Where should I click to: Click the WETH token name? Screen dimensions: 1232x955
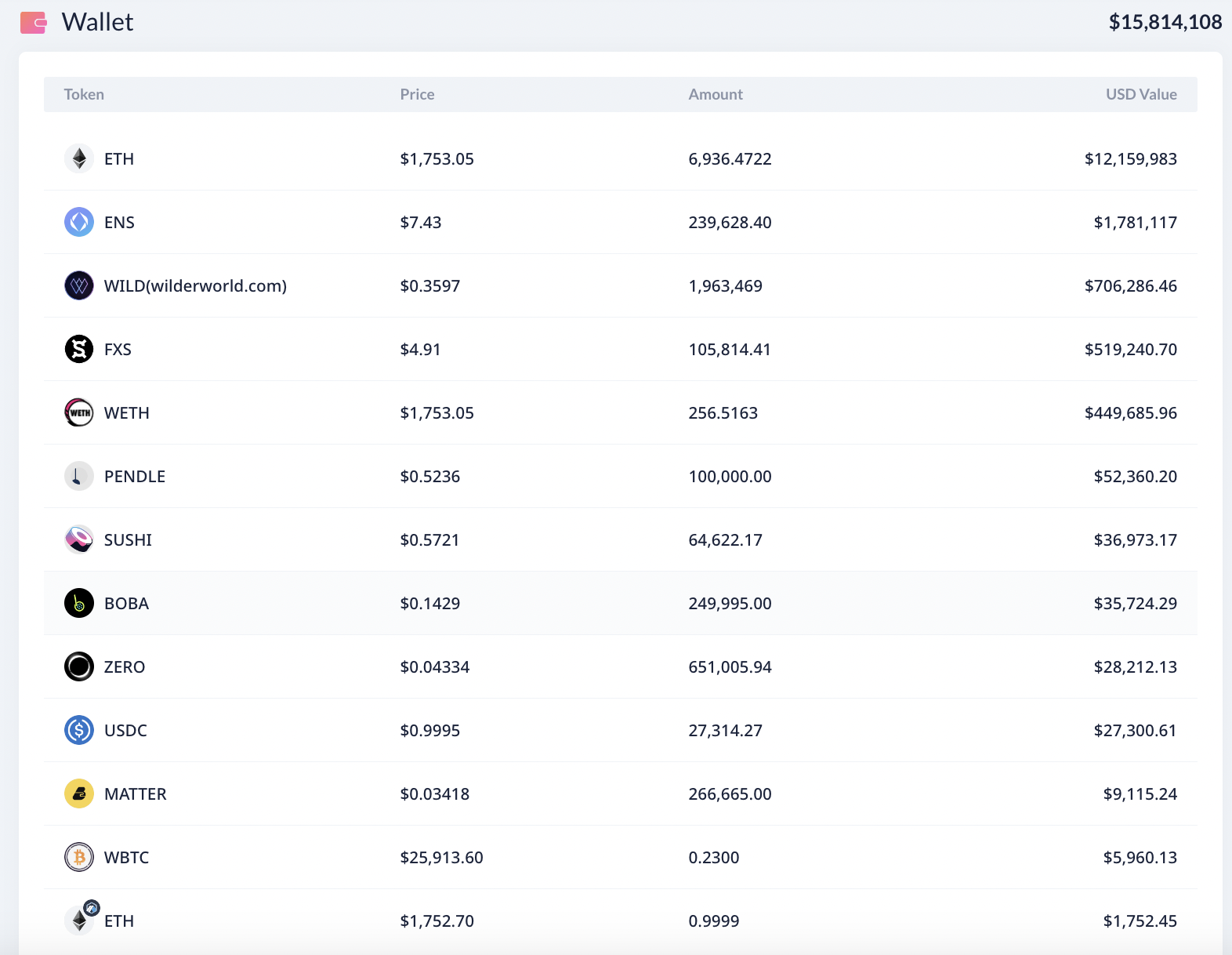tap(127, 413)
